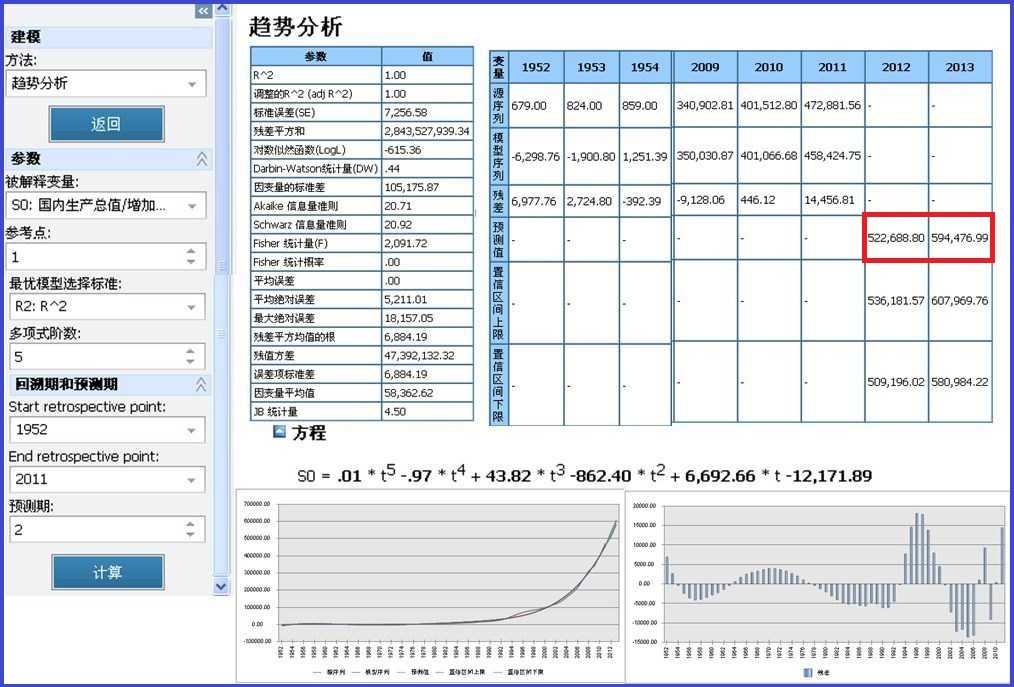Click the 预测值 row header
The width and height of the screenshot is (1014, 687).
499,239
